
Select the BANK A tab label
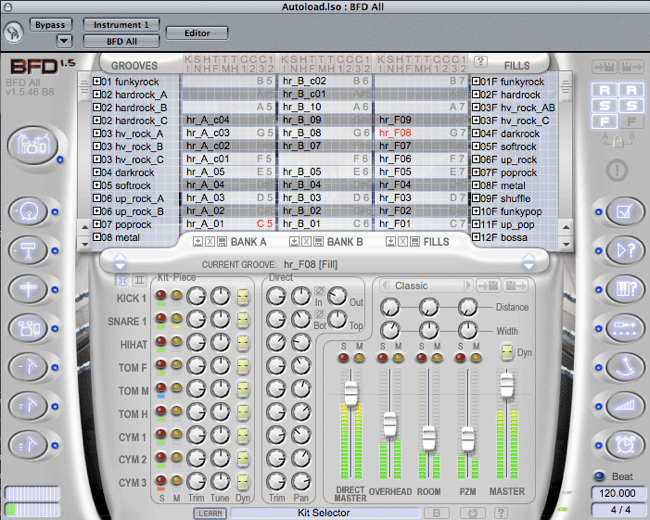point(248,242)
